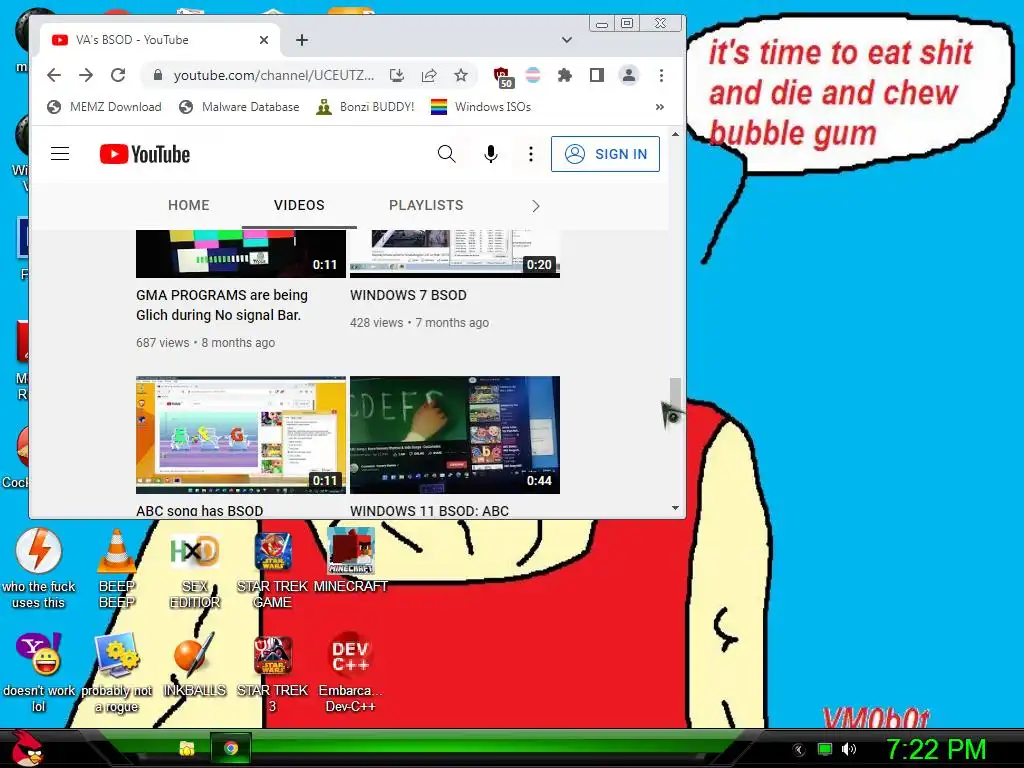Close the VA's BSOD YouTube tab
Screen dimensions: 1024x768
264,40
